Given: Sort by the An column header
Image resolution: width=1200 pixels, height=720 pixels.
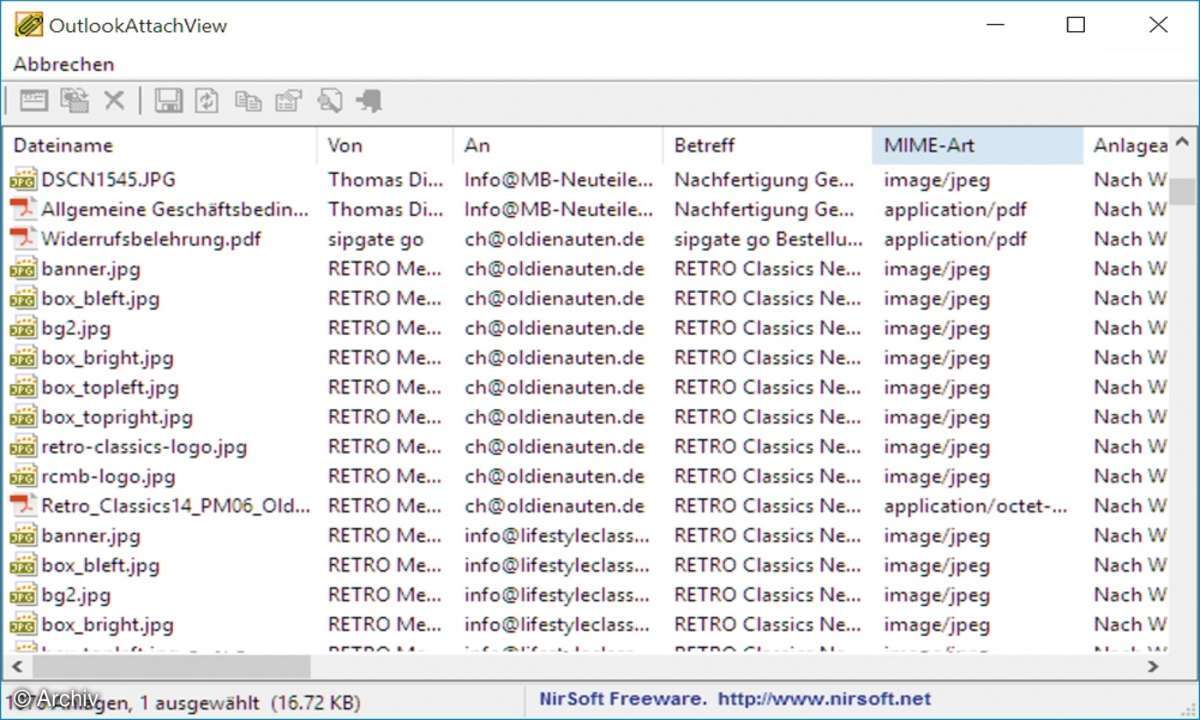Looking at the screenshot, I should click(558, 146).
